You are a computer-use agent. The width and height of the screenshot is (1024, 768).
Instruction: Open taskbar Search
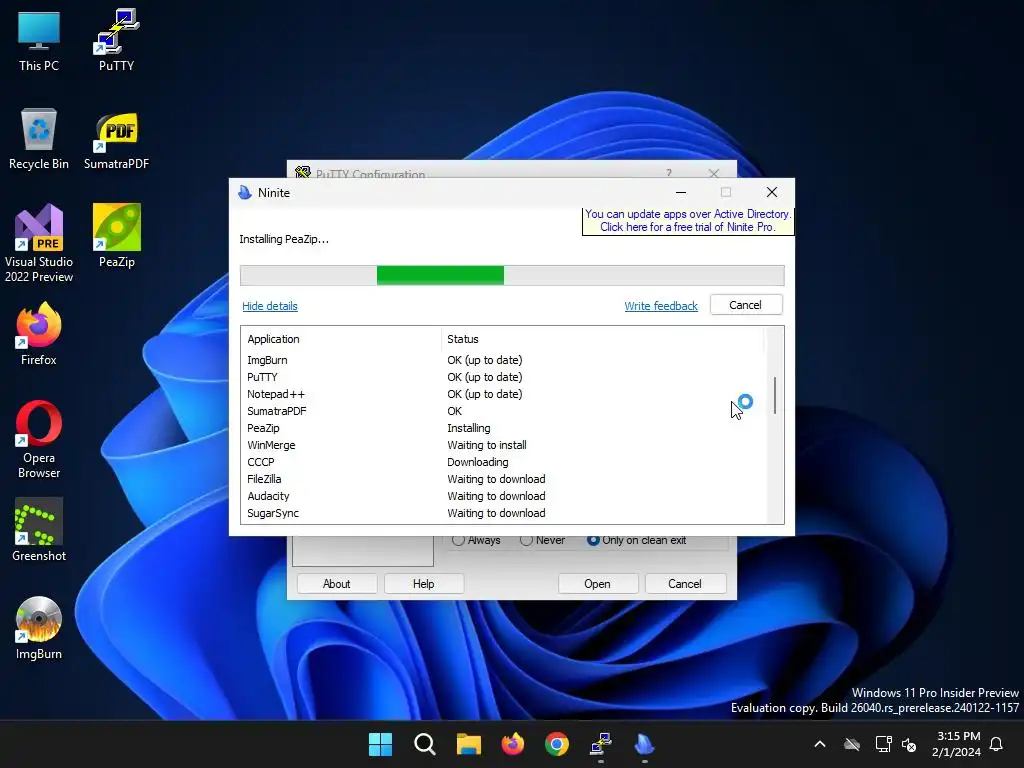pyautogui.click(x=424, y=744)
